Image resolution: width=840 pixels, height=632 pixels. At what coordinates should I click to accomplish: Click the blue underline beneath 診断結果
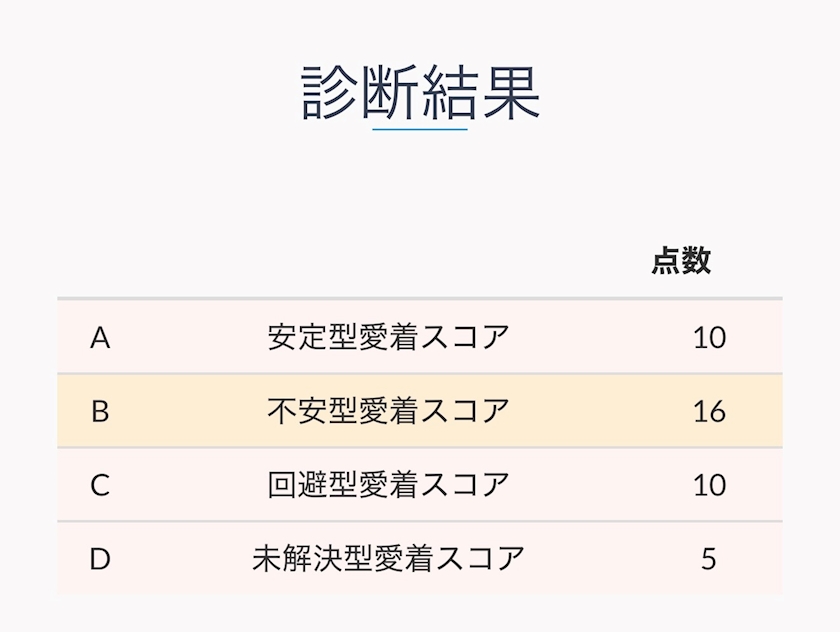(420, 129)
